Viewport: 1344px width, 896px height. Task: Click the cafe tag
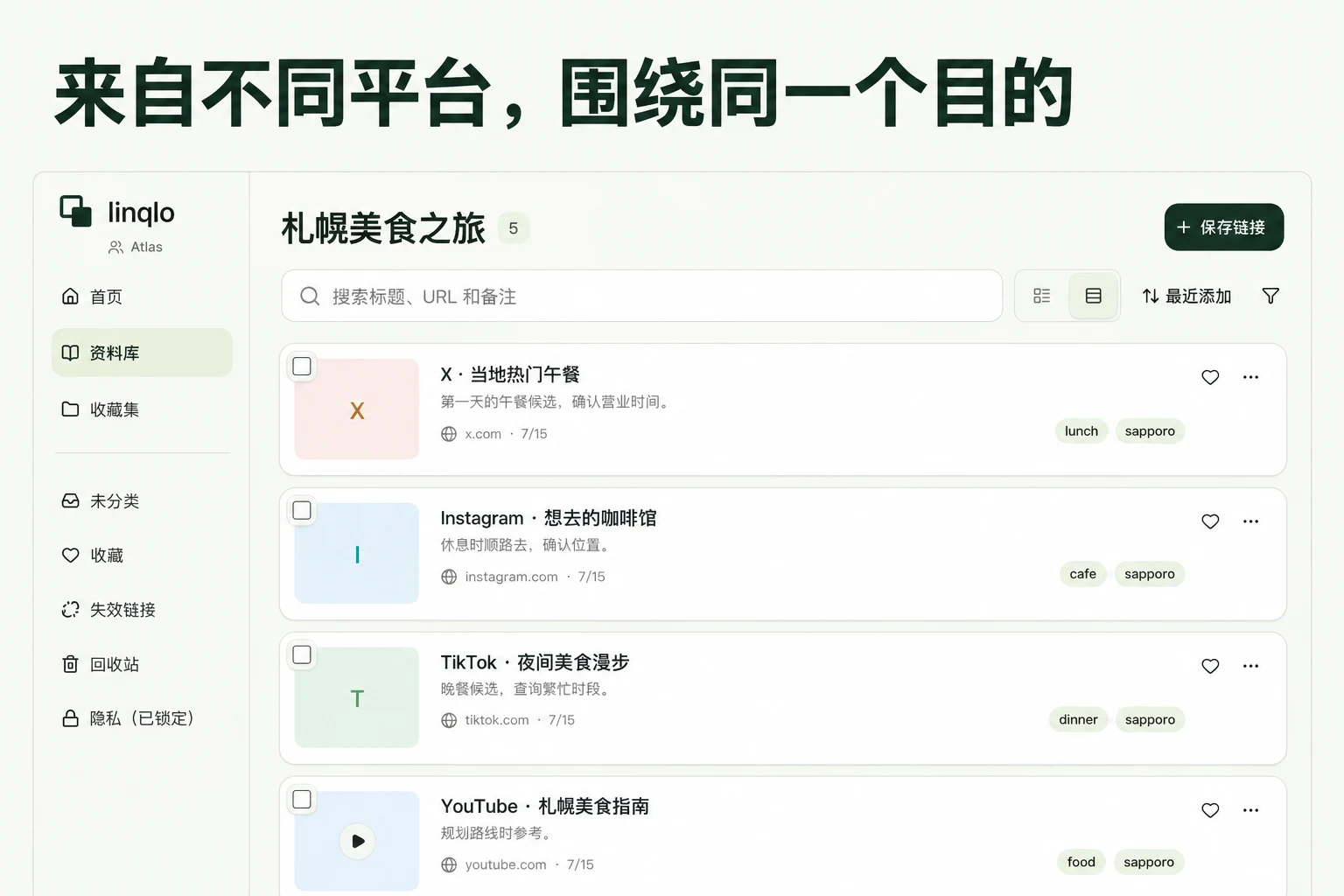coord(1082,574)
